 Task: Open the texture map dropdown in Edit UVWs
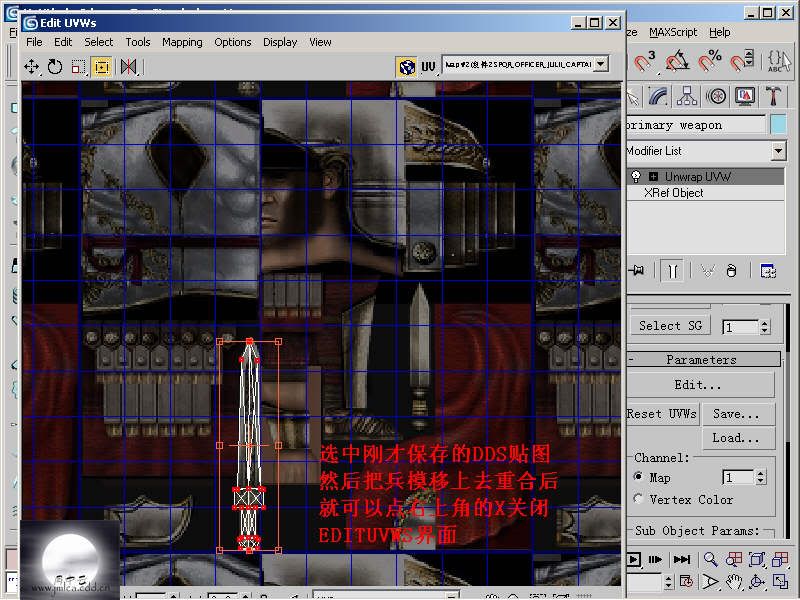pyautogui.click(x=600, y=64)
